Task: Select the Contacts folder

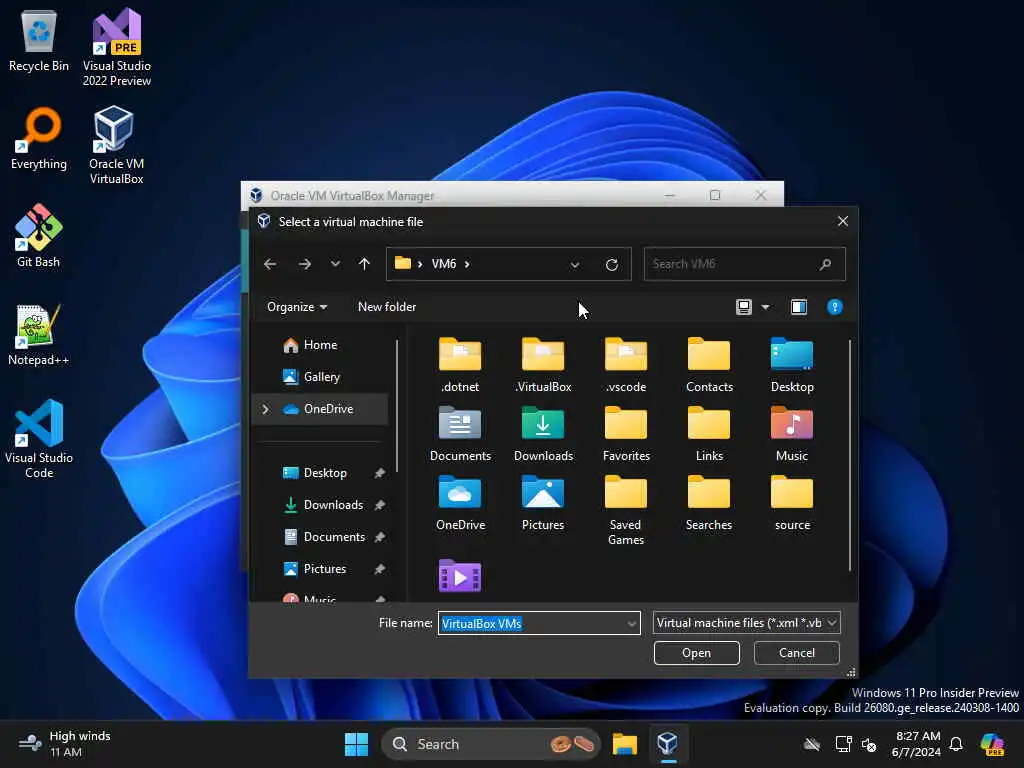Action: click(709, 365)
